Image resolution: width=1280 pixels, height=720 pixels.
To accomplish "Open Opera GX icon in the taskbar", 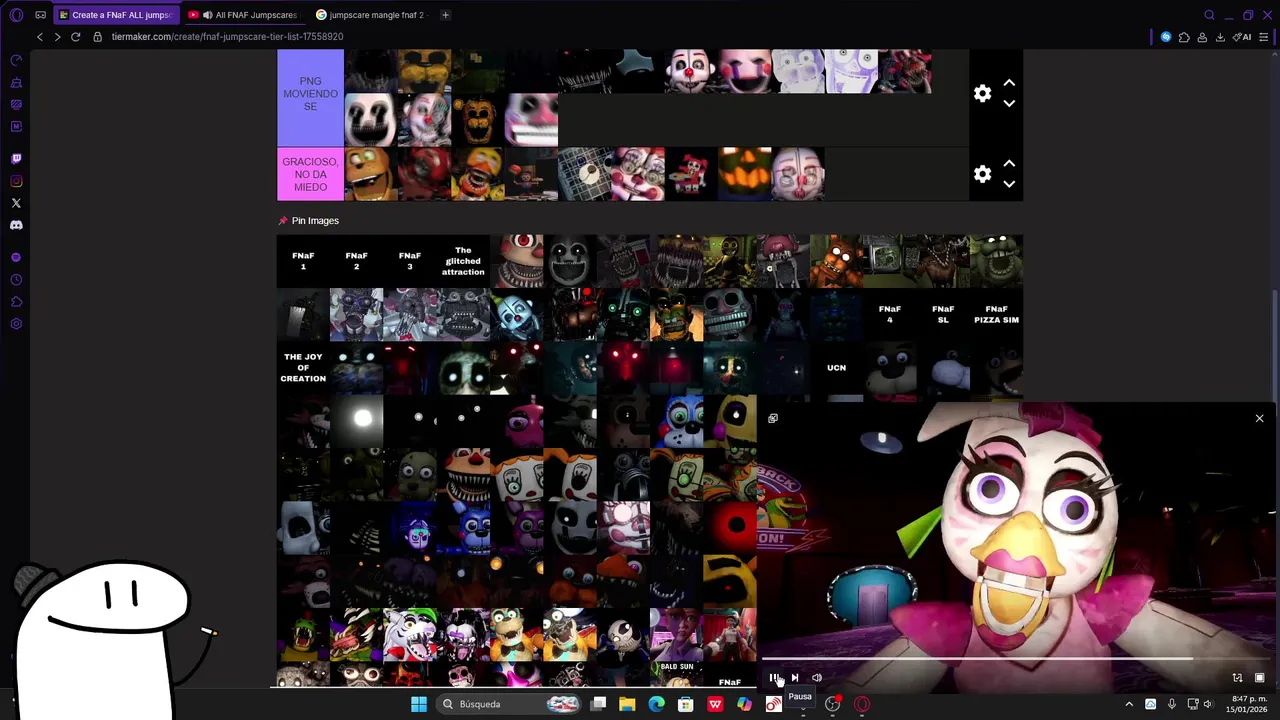I will (x=862, y=704).
